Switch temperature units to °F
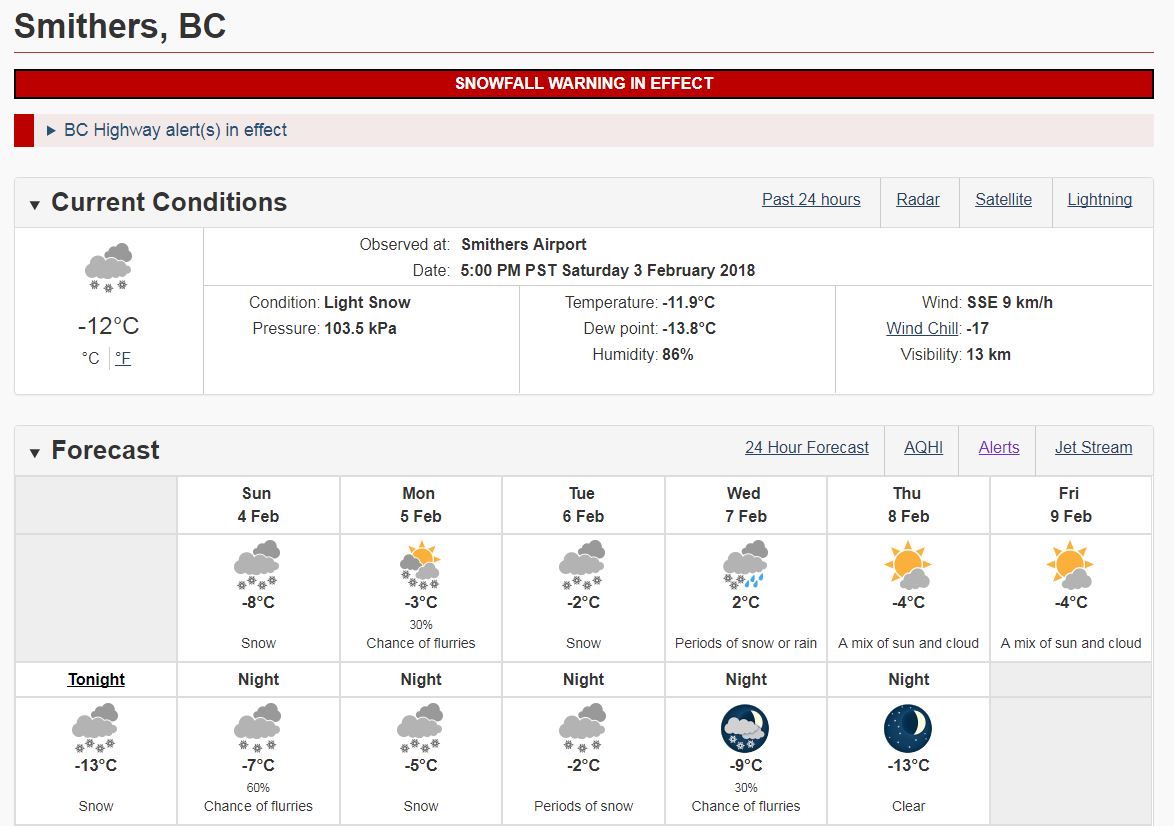 point(123,358)
